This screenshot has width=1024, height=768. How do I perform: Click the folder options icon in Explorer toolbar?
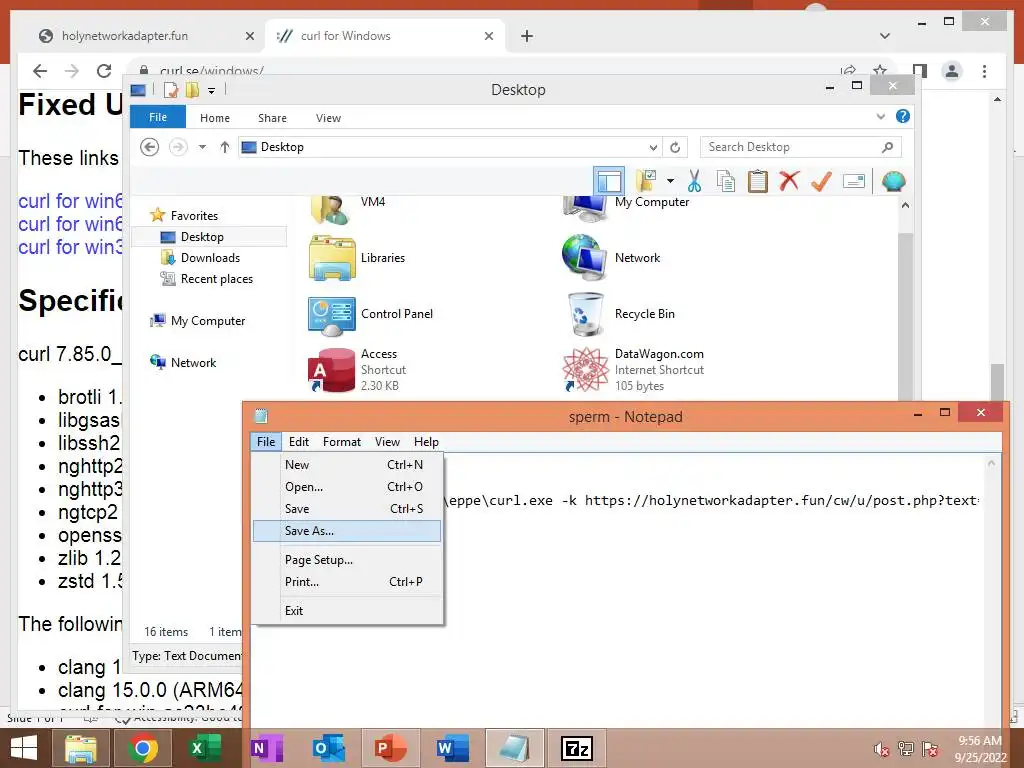pyautogui.click(x=646, y=181)
